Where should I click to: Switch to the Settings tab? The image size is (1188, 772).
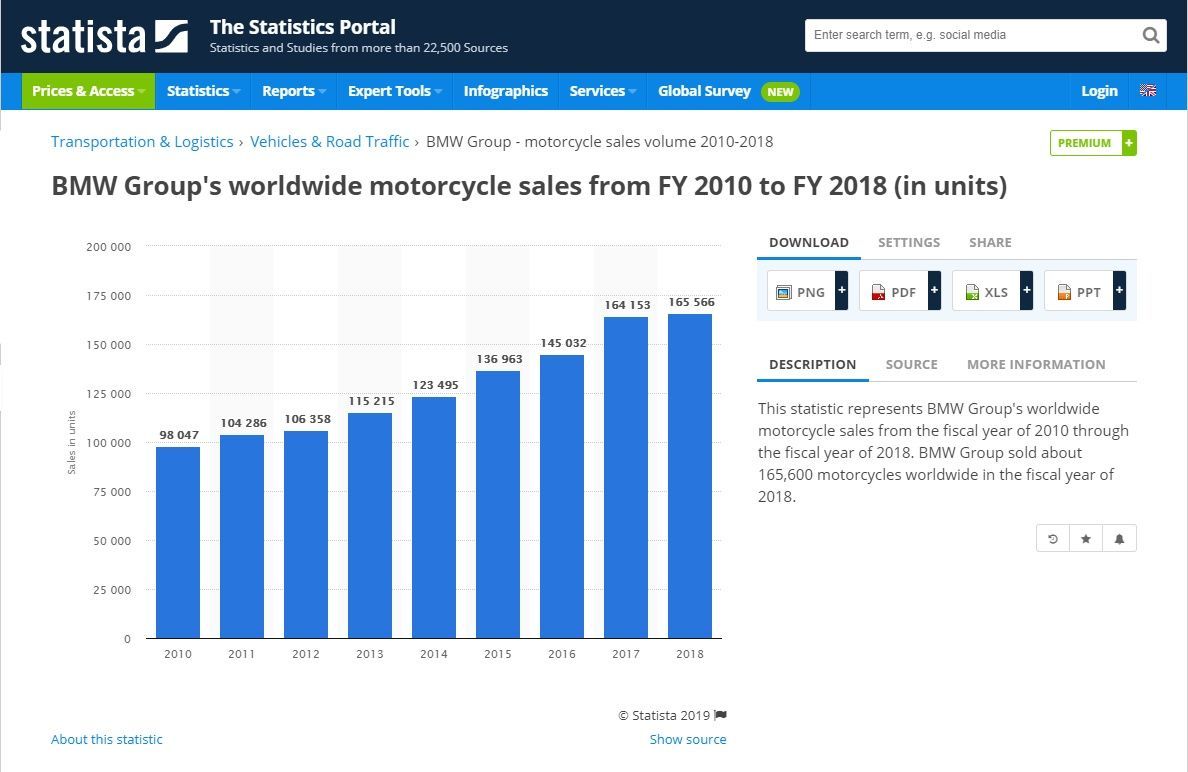pos(908,243)
